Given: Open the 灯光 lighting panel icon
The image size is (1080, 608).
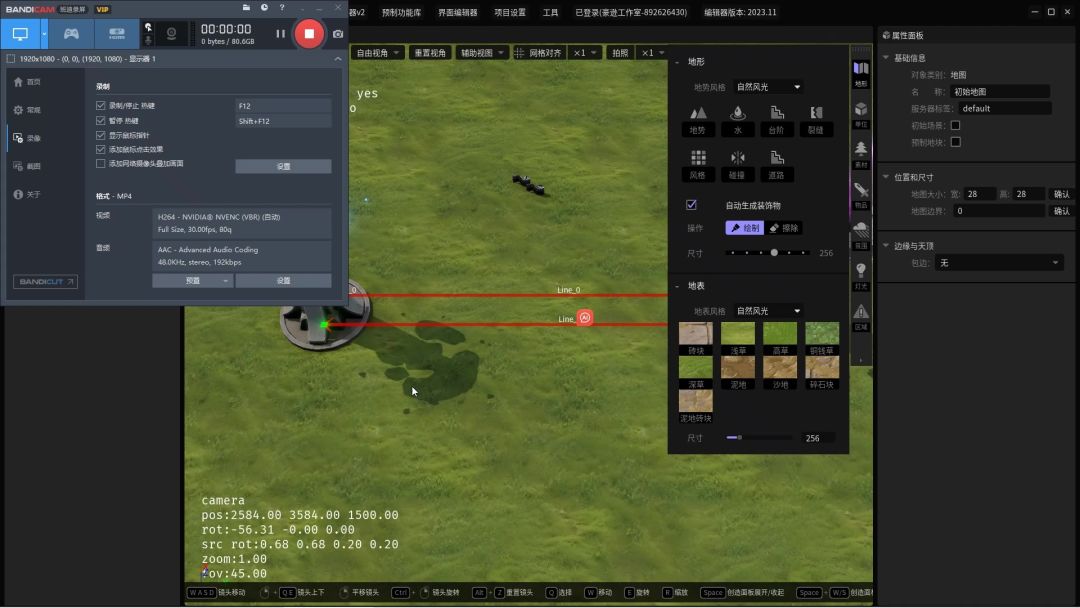Looking at the screenshot, I should [x=861, y=274].
